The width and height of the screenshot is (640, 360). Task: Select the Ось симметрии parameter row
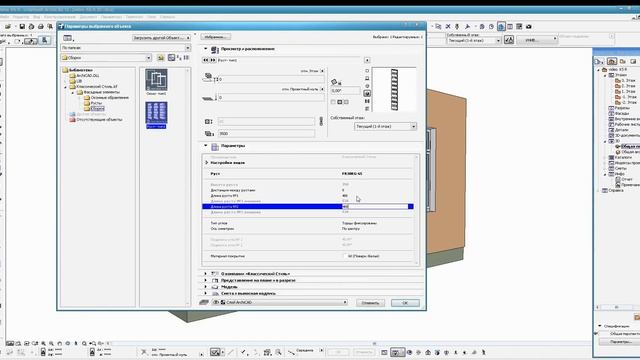(308, 229)
